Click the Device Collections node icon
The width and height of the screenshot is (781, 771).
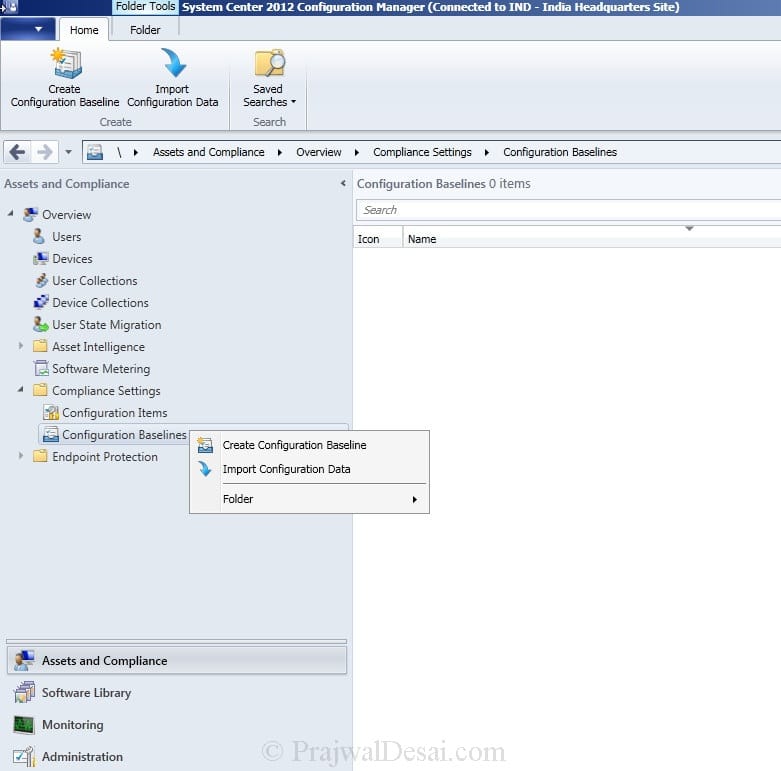[x=41, y=302]
